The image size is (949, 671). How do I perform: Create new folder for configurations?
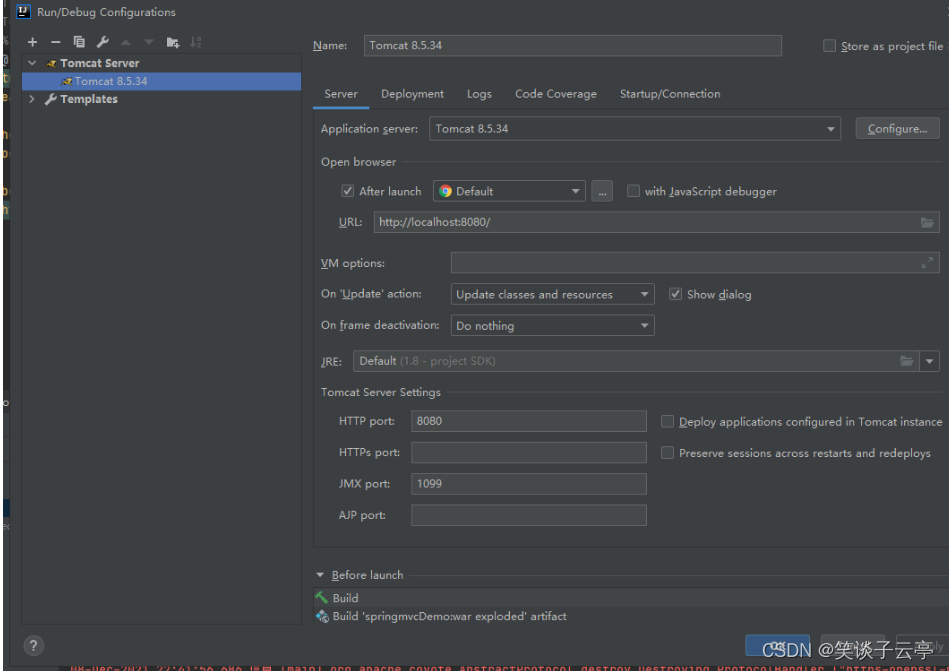pyautogui.click(x=172, y=42)
